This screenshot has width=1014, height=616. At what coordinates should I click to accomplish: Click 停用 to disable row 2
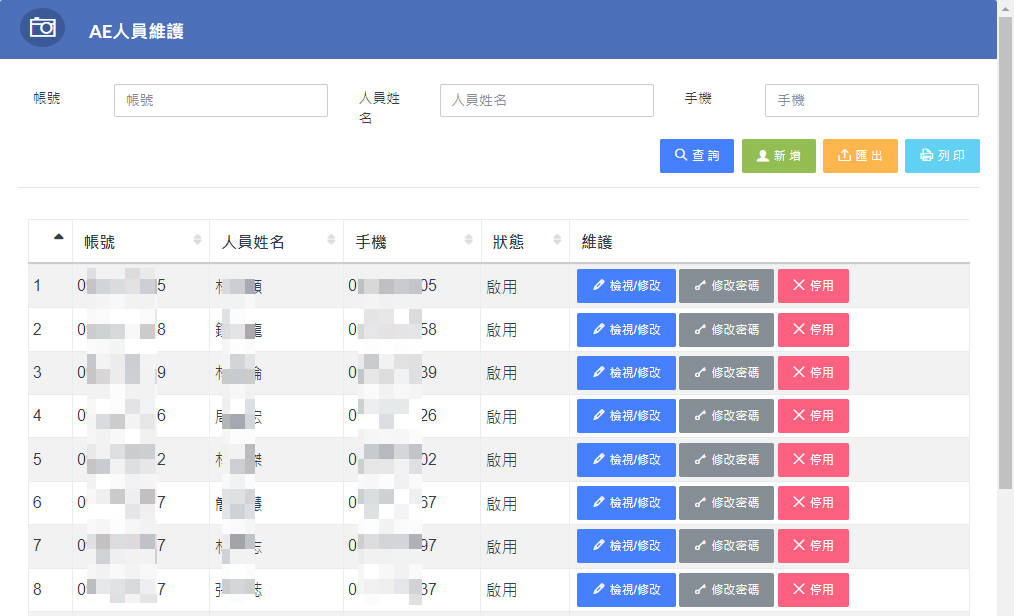[x=813, y=330]
